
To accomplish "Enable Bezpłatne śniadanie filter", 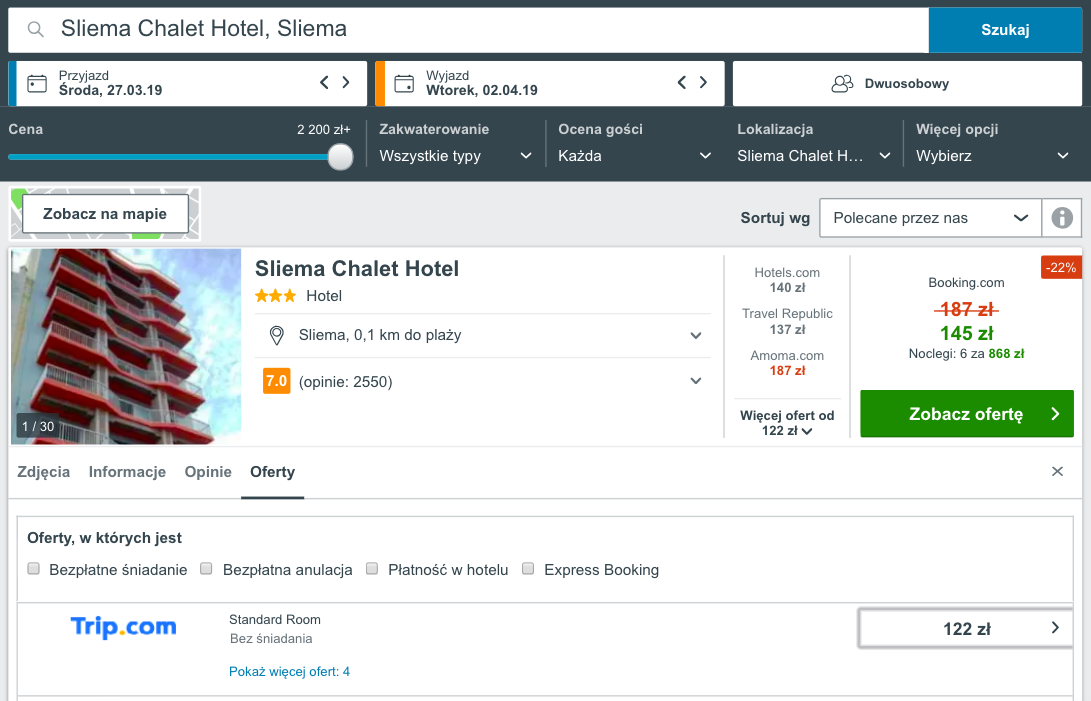I will pyautogui.click(x=33, y=569).
